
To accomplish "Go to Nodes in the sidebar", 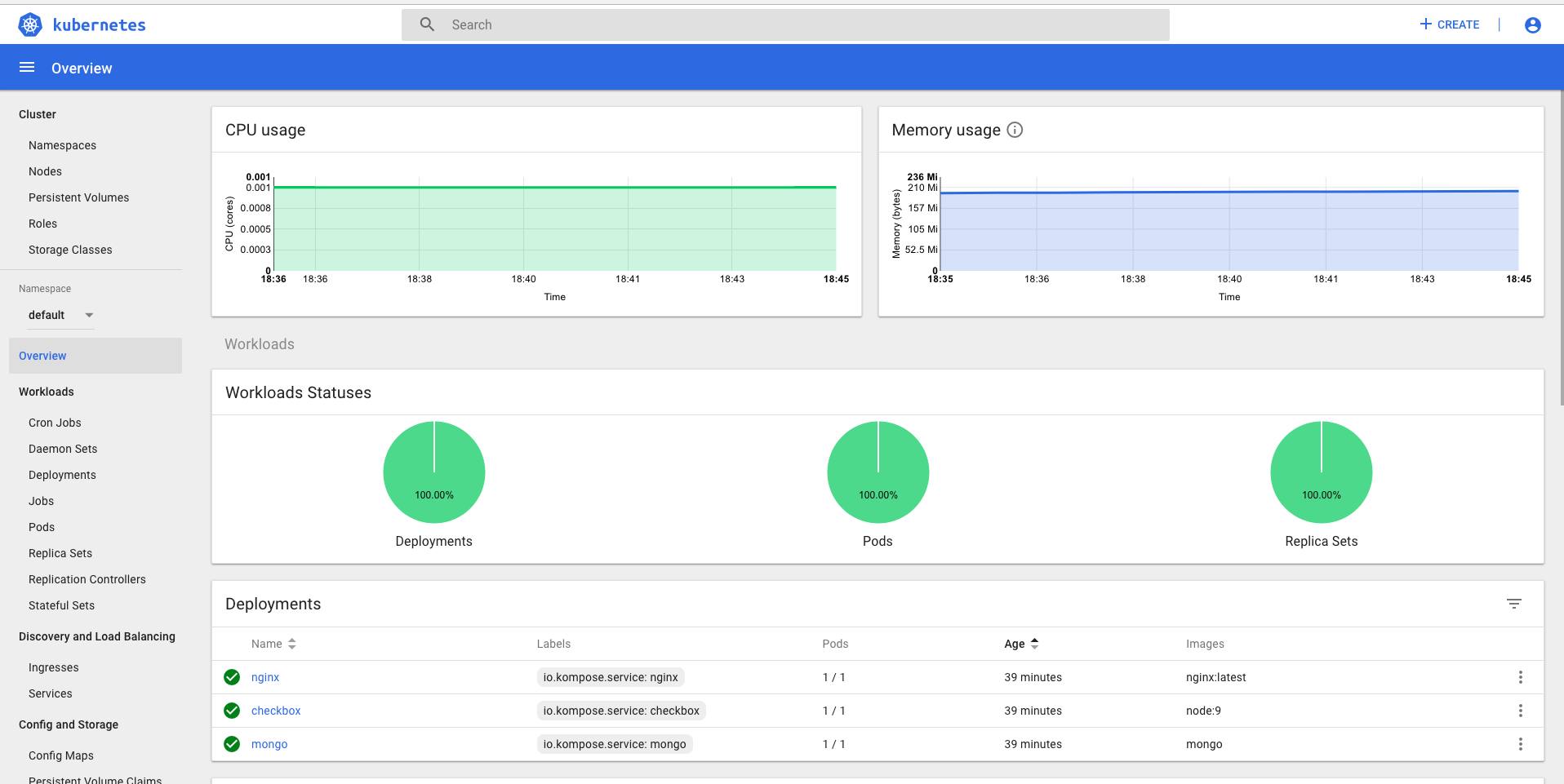I will tap(45, 171).
